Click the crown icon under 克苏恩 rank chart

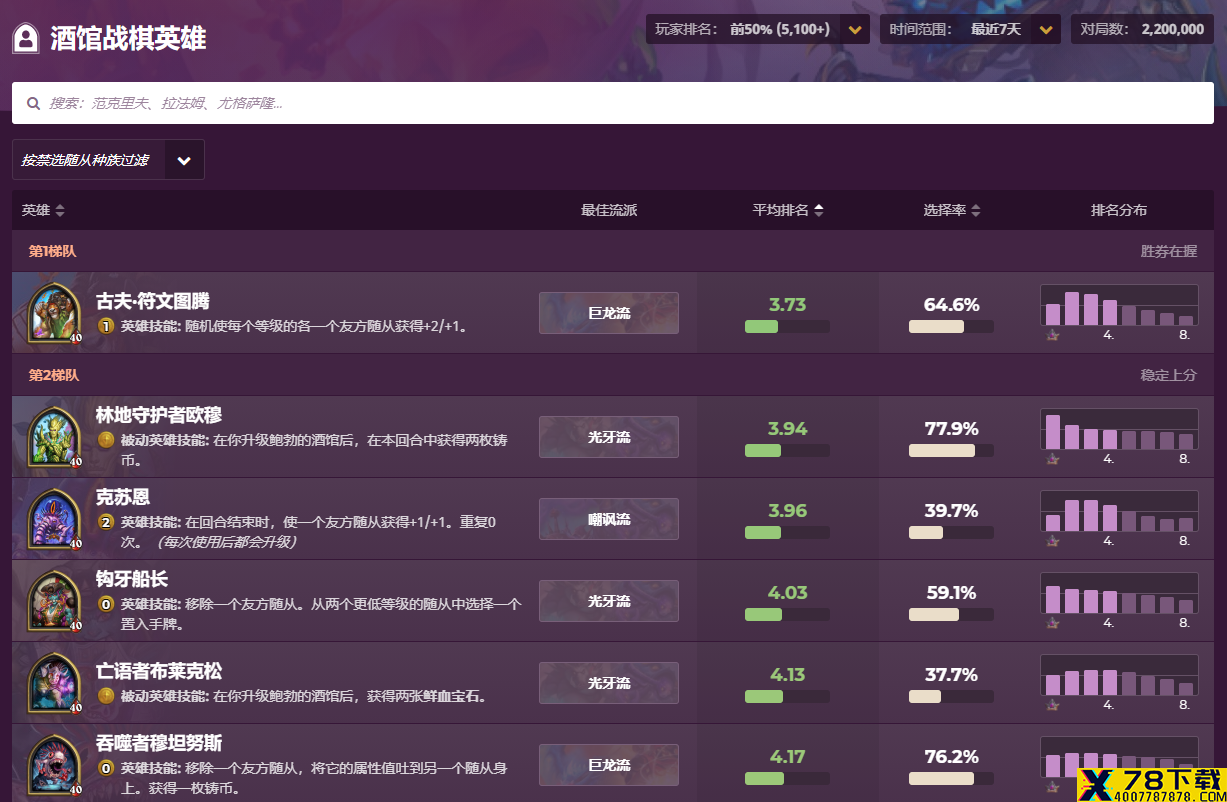1052,541
